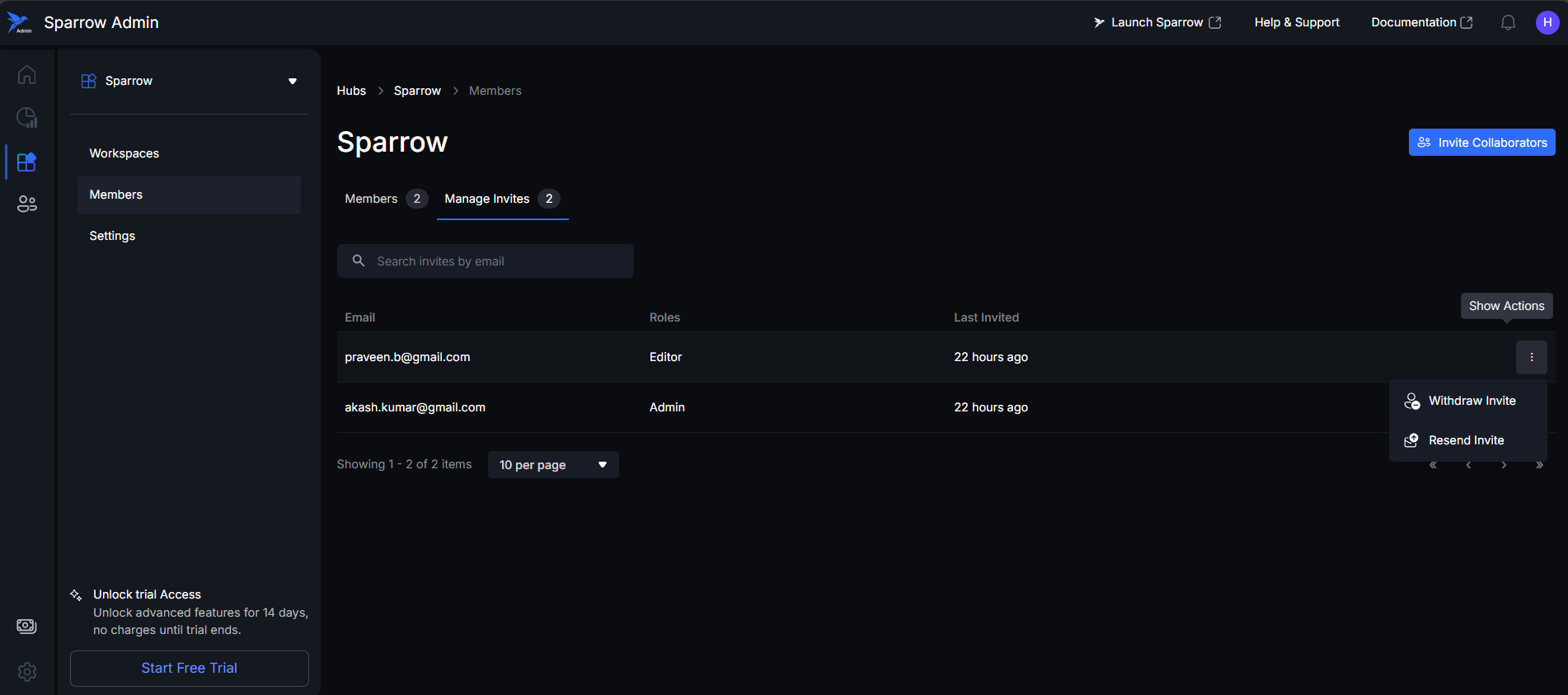The height and width of the screenshot is (695, 1568).
Task: Click three-dot actions button for praveen.b@gmail.com
Action: pos(1531,357)
